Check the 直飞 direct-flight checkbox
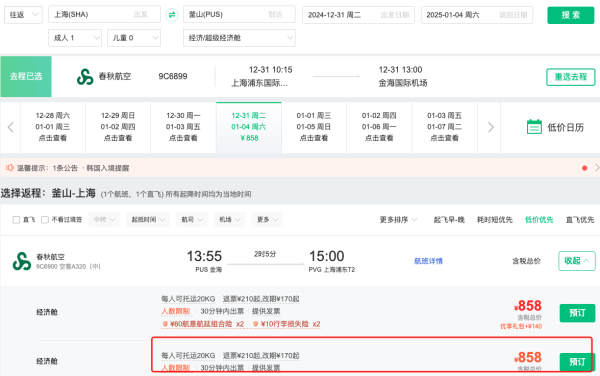This screenshot has width=600, height=376. [x=16, y=220]
